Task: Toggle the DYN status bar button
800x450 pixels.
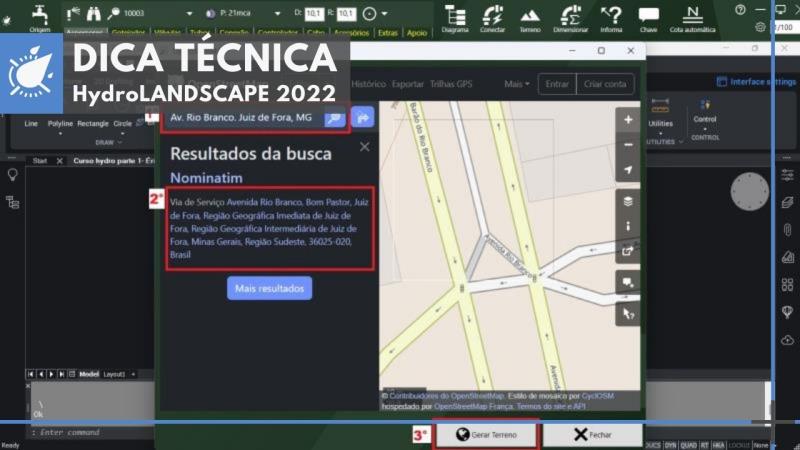Action: [670, 445]
